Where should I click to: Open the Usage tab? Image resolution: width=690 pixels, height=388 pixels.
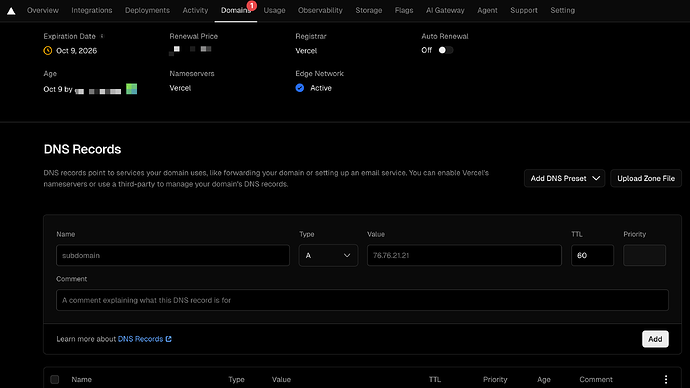click(x=274, y=10)
